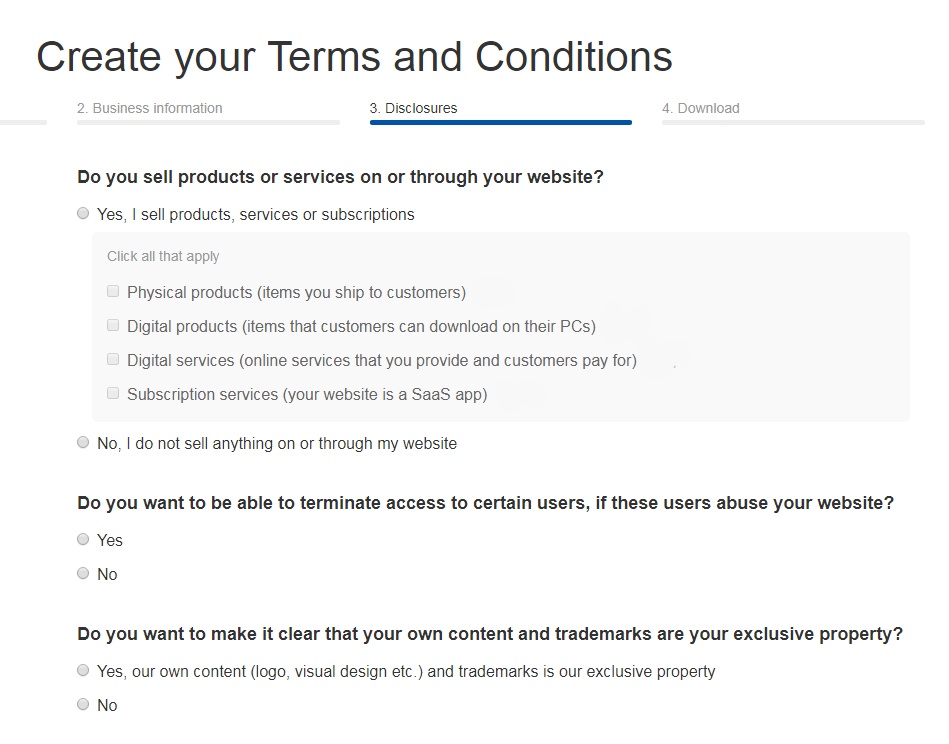
Task: Uncheck the Physical products checkbox
Action: tap(113, 291)
